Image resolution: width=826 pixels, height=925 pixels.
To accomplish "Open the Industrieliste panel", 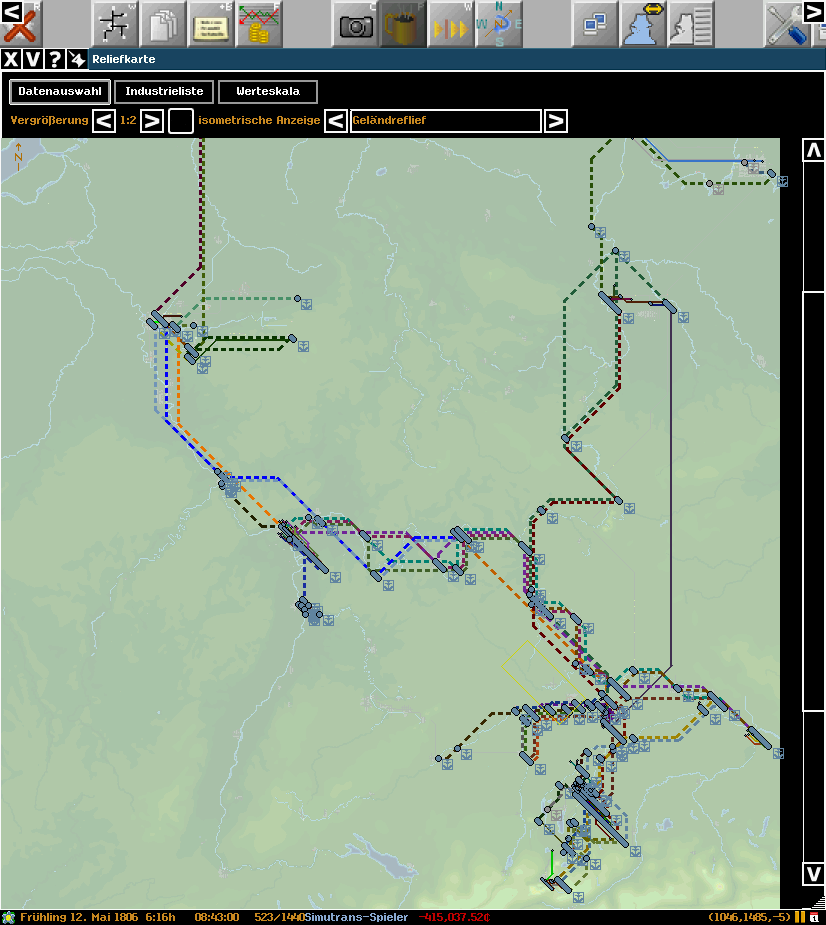I will coord(164,92).
